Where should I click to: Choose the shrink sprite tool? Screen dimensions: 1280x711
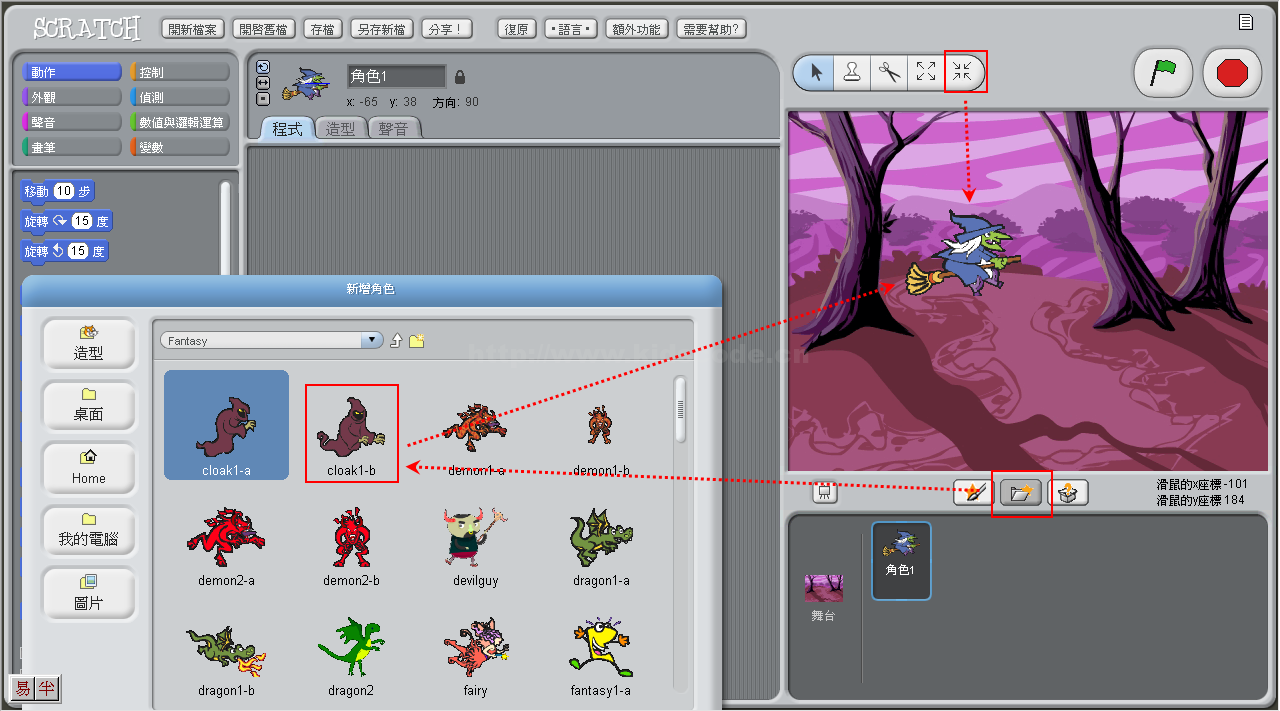[964, 72]
